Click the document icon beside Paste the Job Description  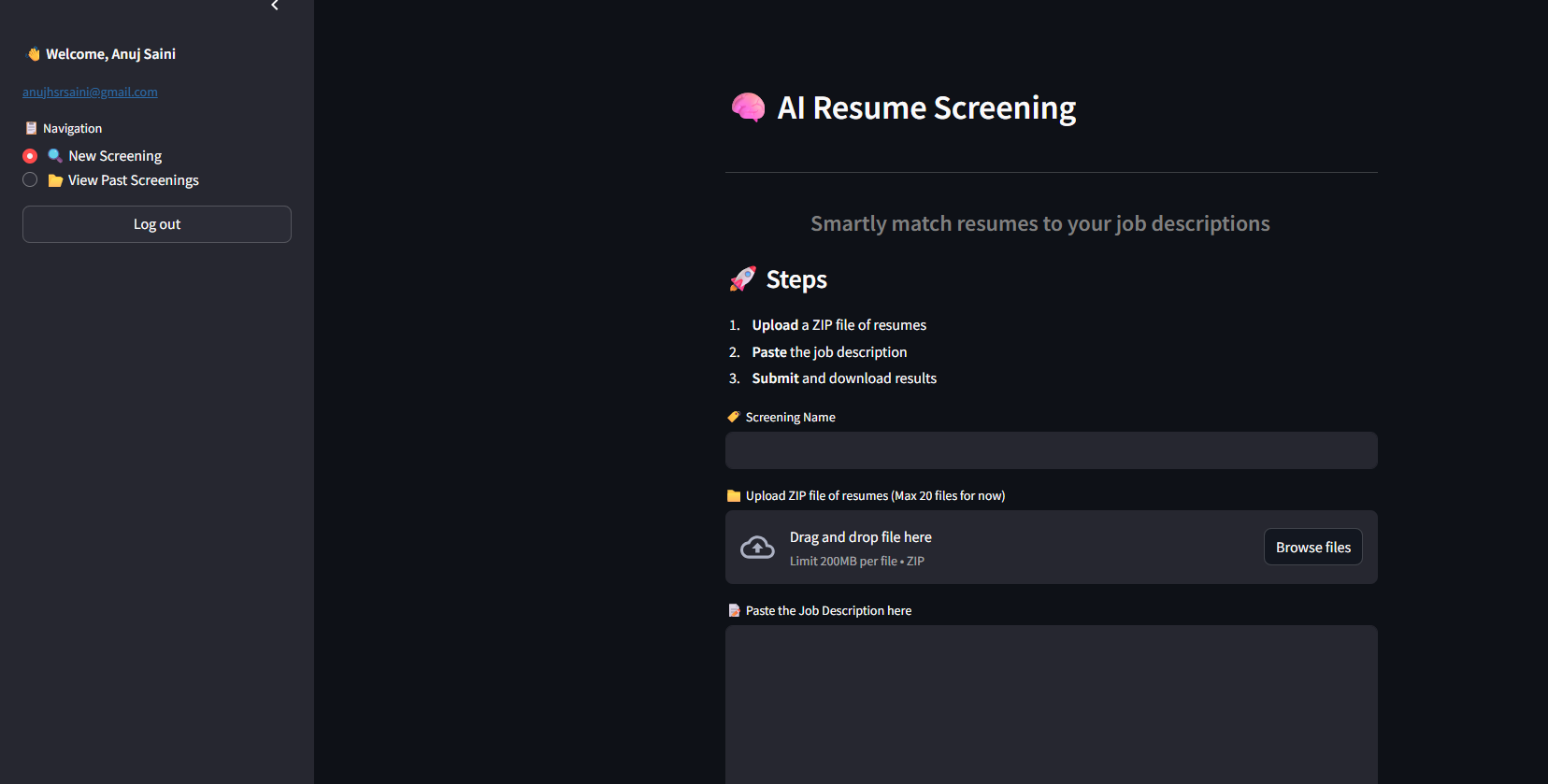click(734, 610)
